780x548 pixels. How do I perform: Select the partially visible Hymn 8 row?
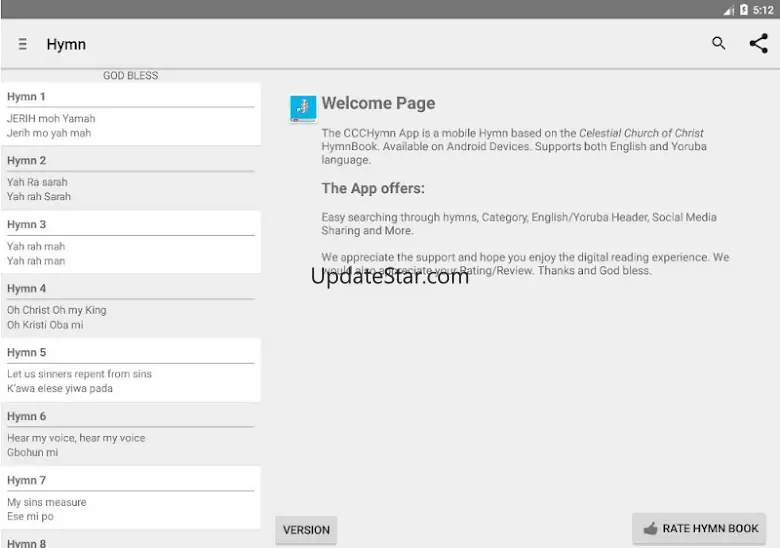[x=131, y=540]
